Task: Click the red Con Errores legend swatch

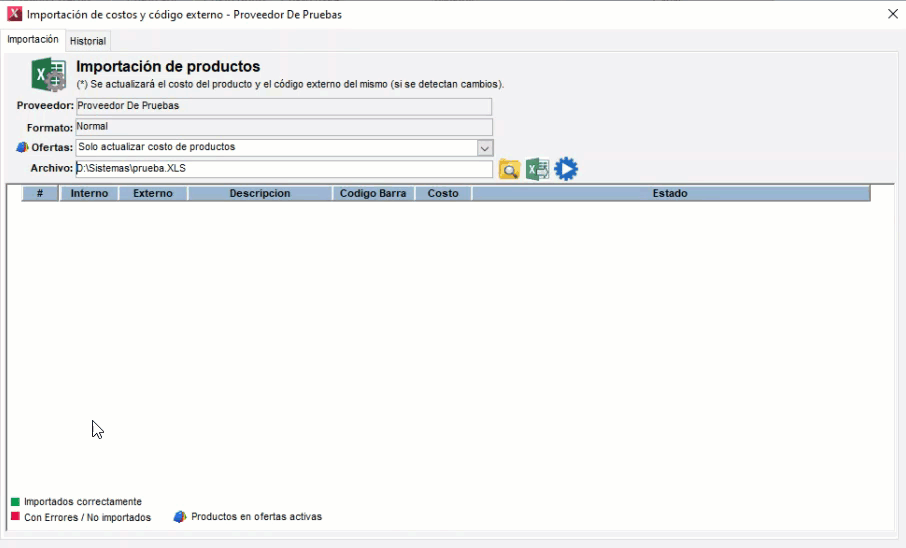Action: tap(15, 517)
